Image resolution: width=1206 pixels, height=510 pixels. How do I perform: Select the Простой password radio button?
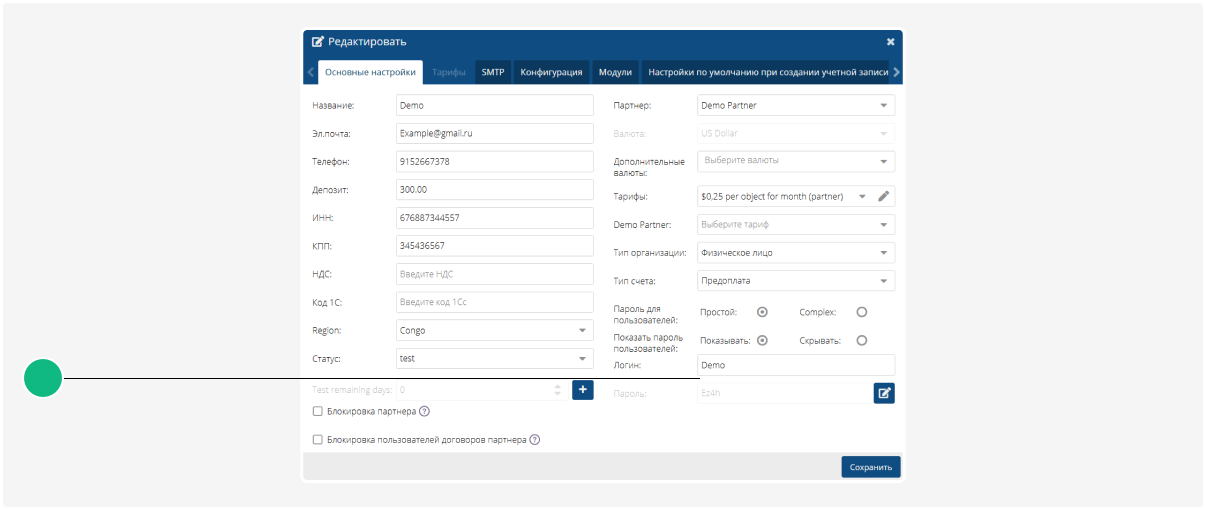coord(762,312)
